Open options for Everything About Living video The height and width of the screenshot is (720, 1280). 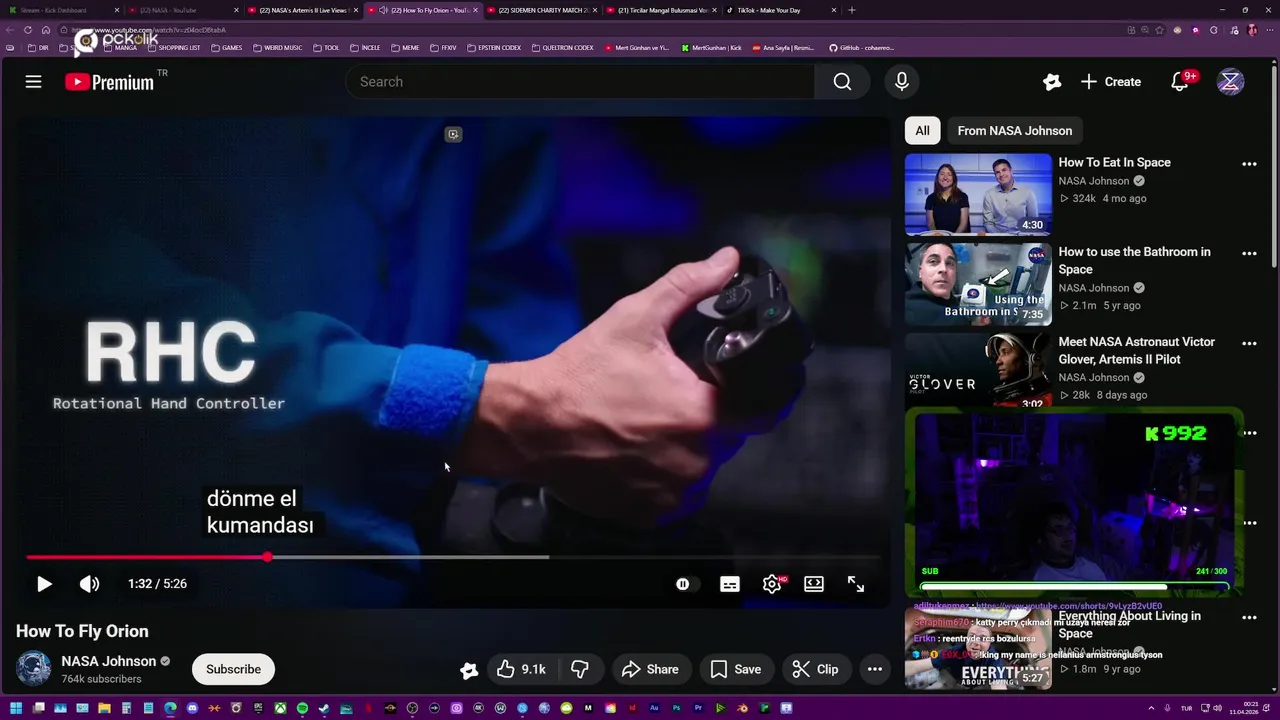coord(1249,617)
